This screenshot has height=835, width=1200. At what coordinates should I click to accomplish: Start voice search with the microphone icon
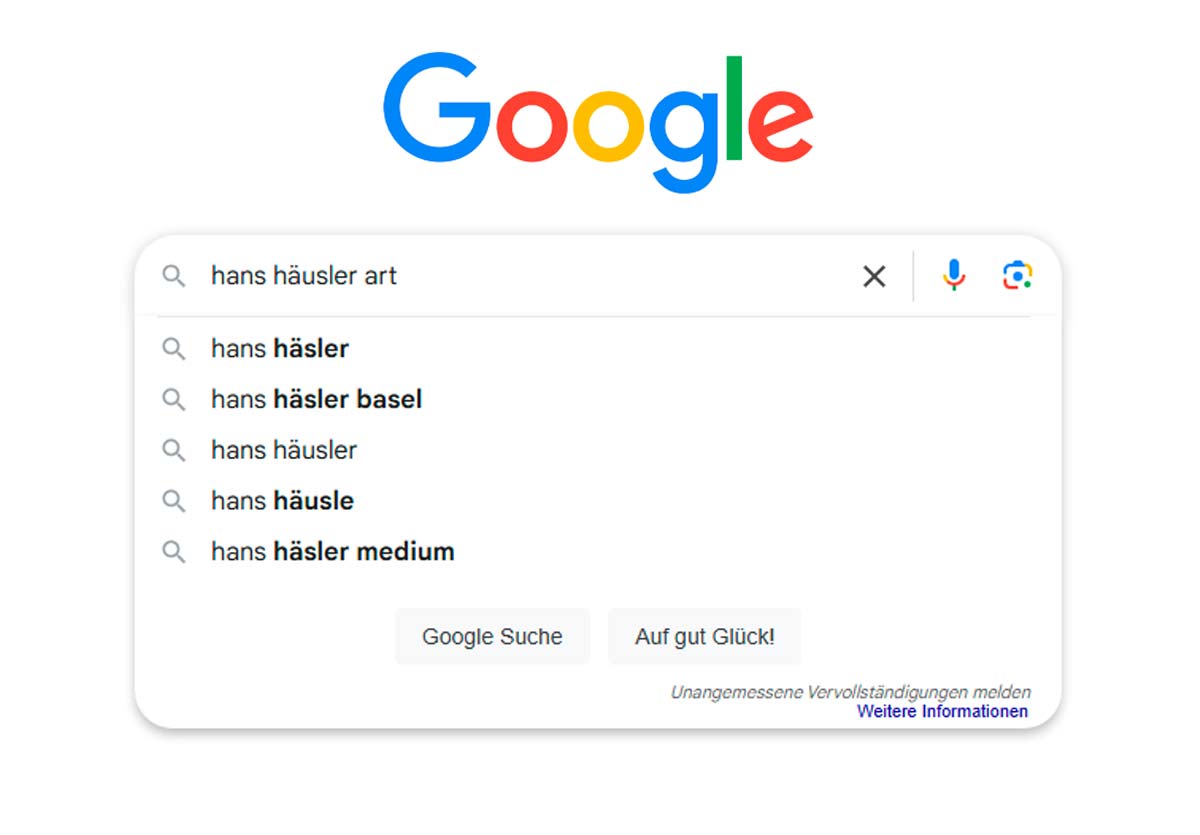pyautogui.click(x=954, y=275)
